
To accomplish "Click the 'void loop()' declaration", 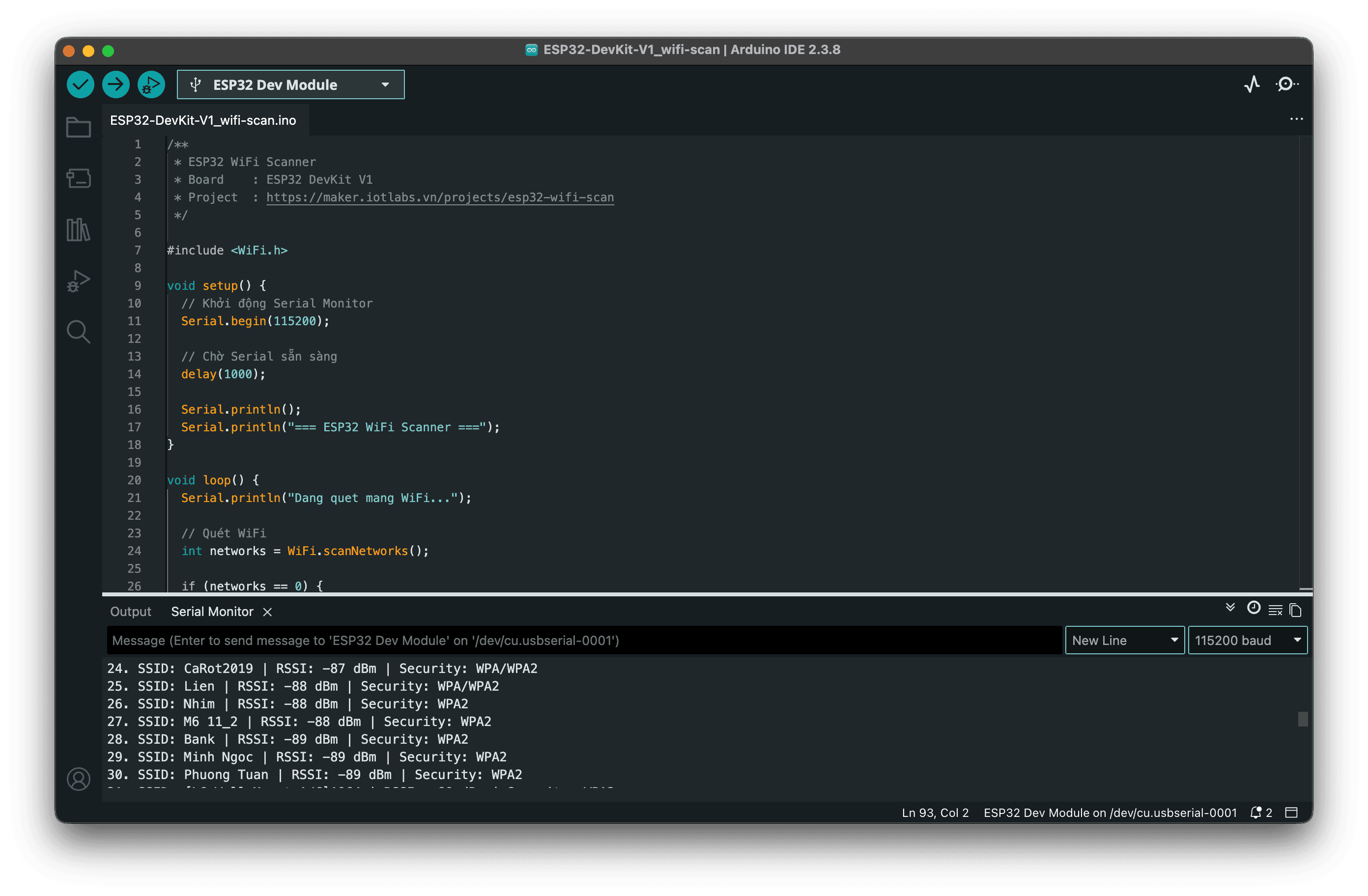I will click(x=213, y=480).
